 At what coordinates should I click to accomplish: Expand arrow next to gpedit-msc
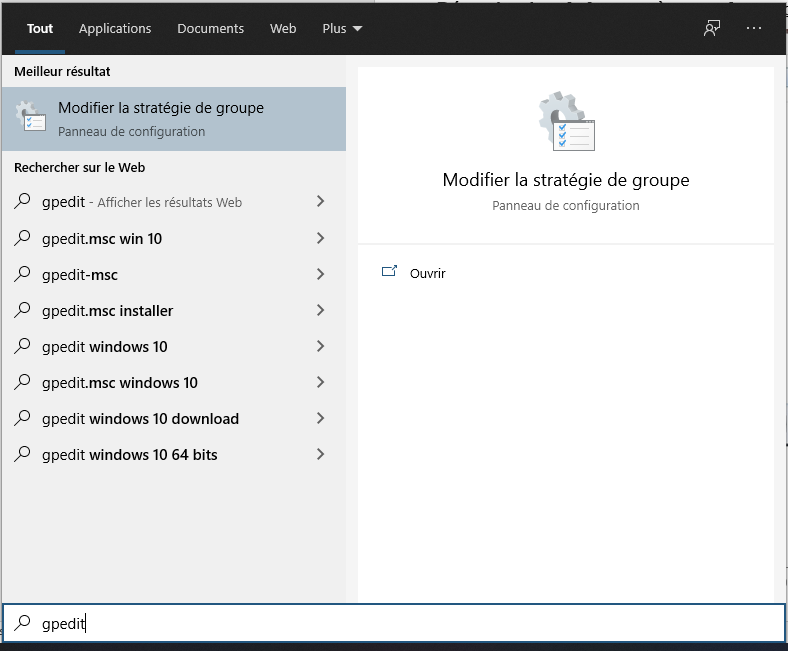click(321, 274)
